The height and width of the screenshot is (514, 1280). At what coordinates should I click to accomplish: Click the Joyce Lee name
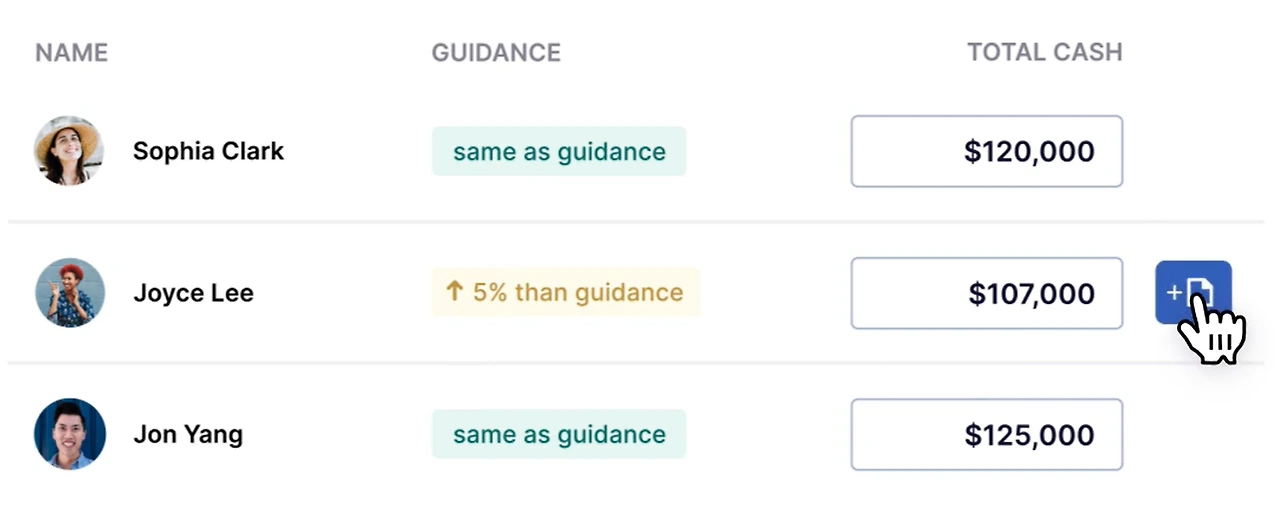click(x=193, y=293)
